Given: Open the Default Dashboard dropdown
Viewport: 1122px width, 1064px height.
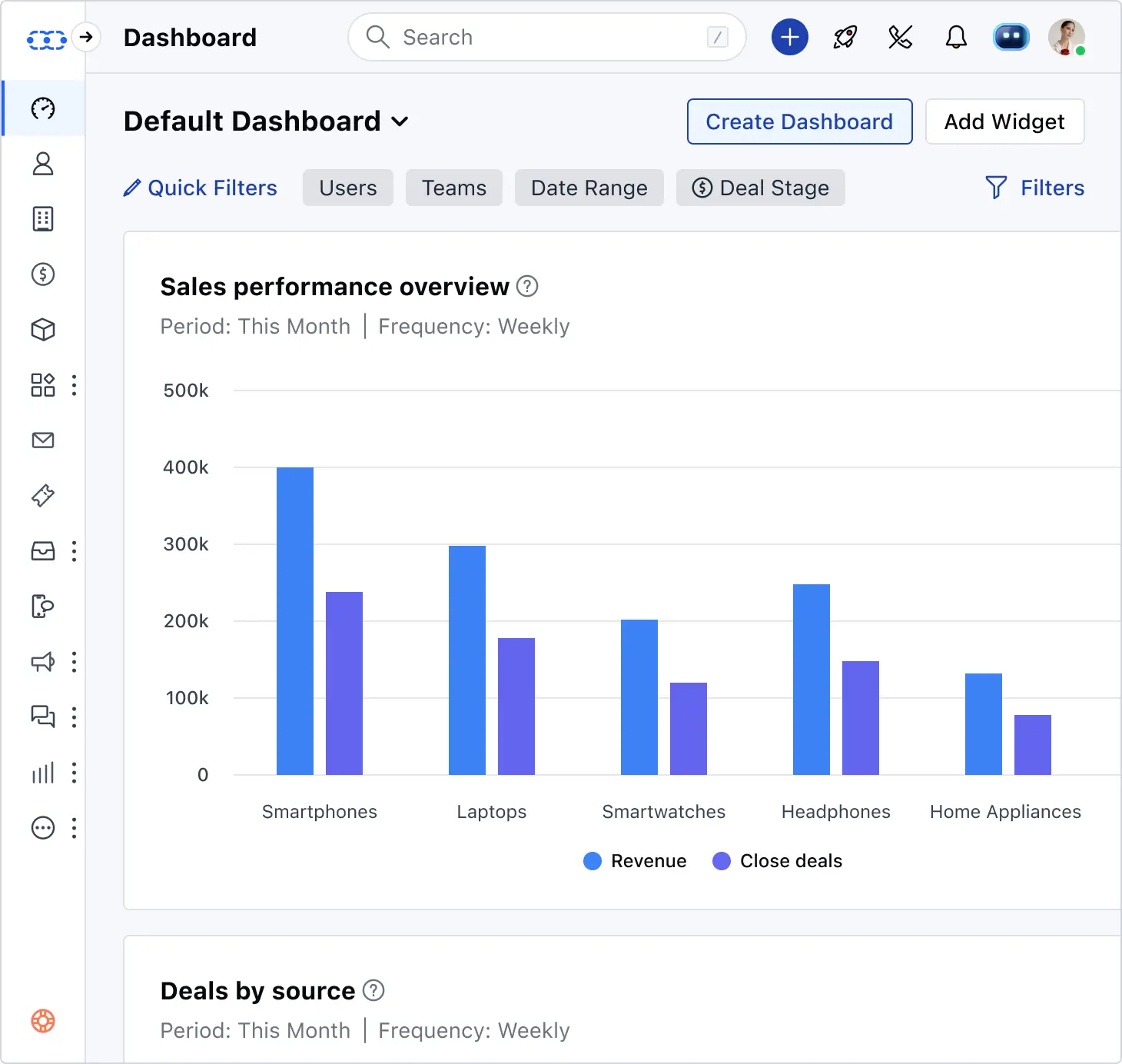Looking at the screenshot, I should point(266,121).
